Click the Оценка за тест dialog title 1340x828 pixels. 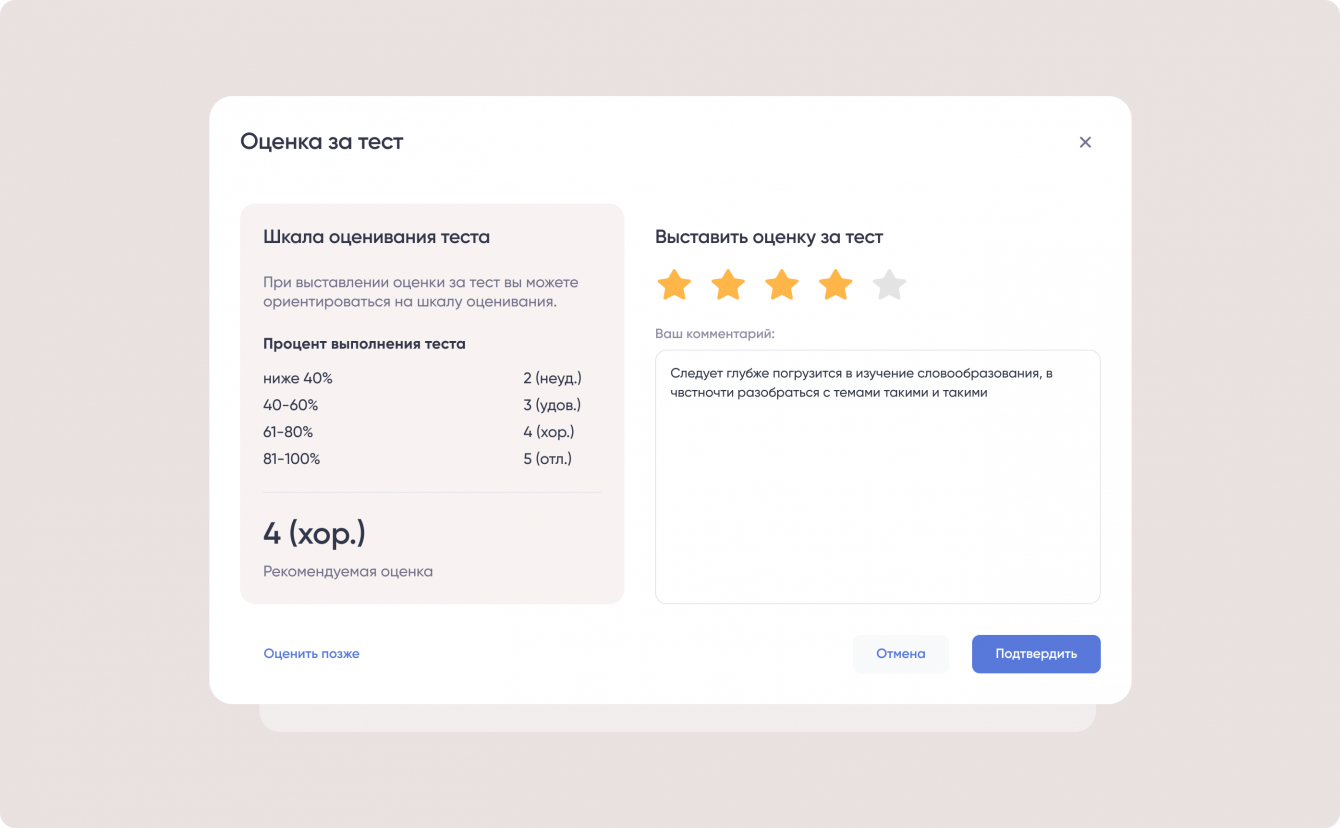(x=321, y=142)
